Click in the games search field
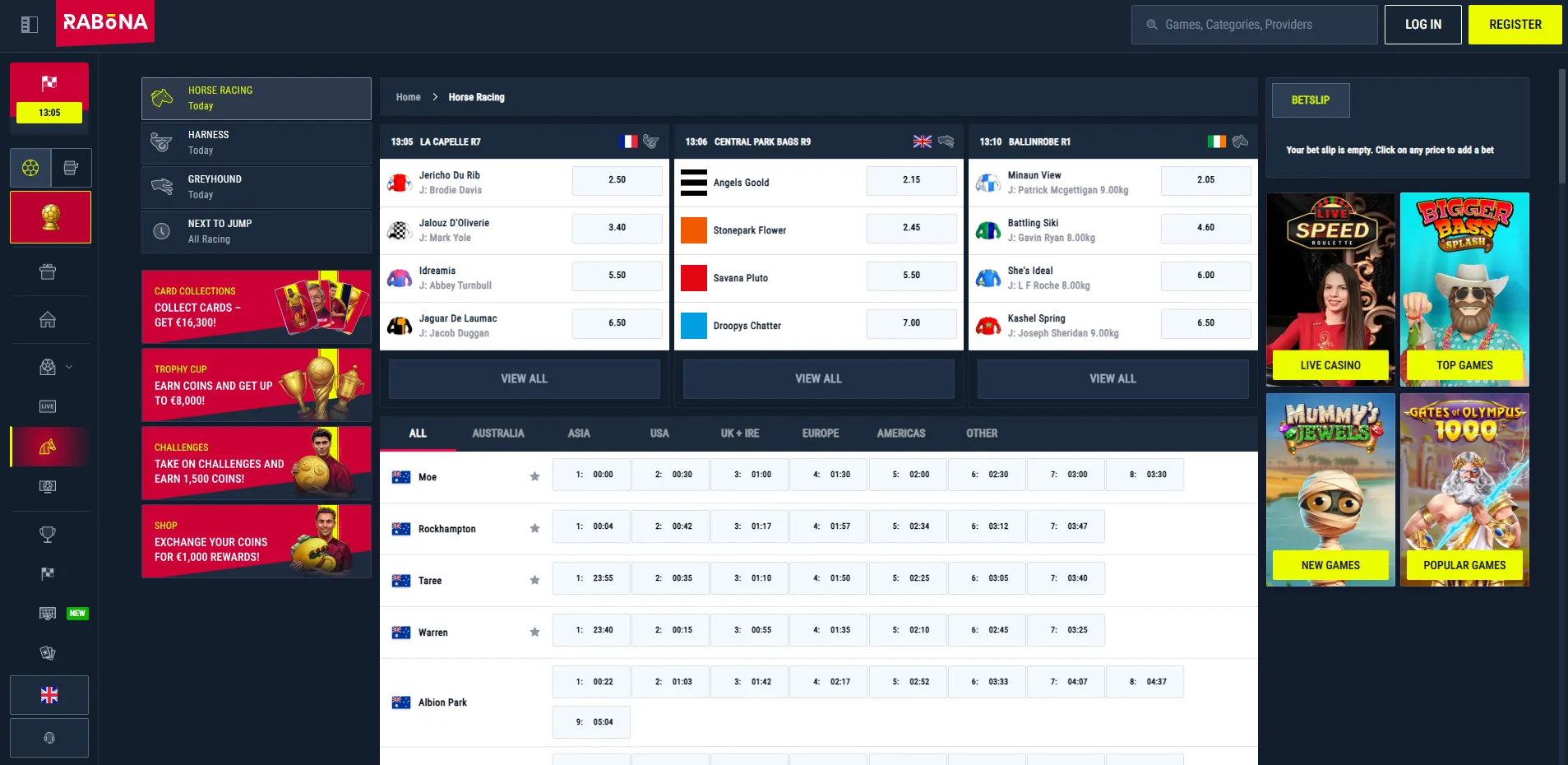1568x765 pixels. 1255,25
